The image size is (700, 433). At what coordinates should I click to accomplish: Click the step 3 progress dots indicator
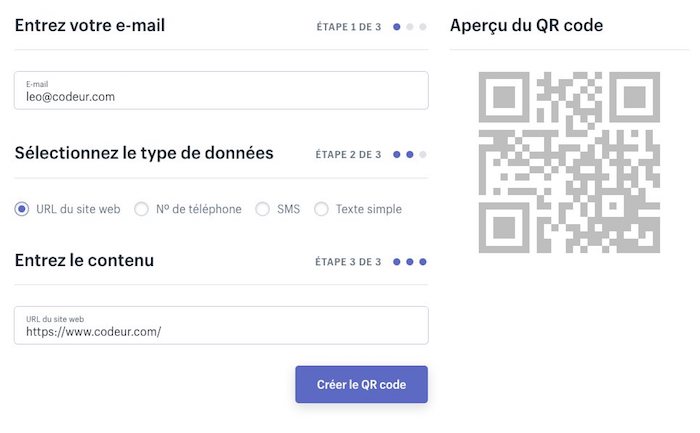coord(410,262)
